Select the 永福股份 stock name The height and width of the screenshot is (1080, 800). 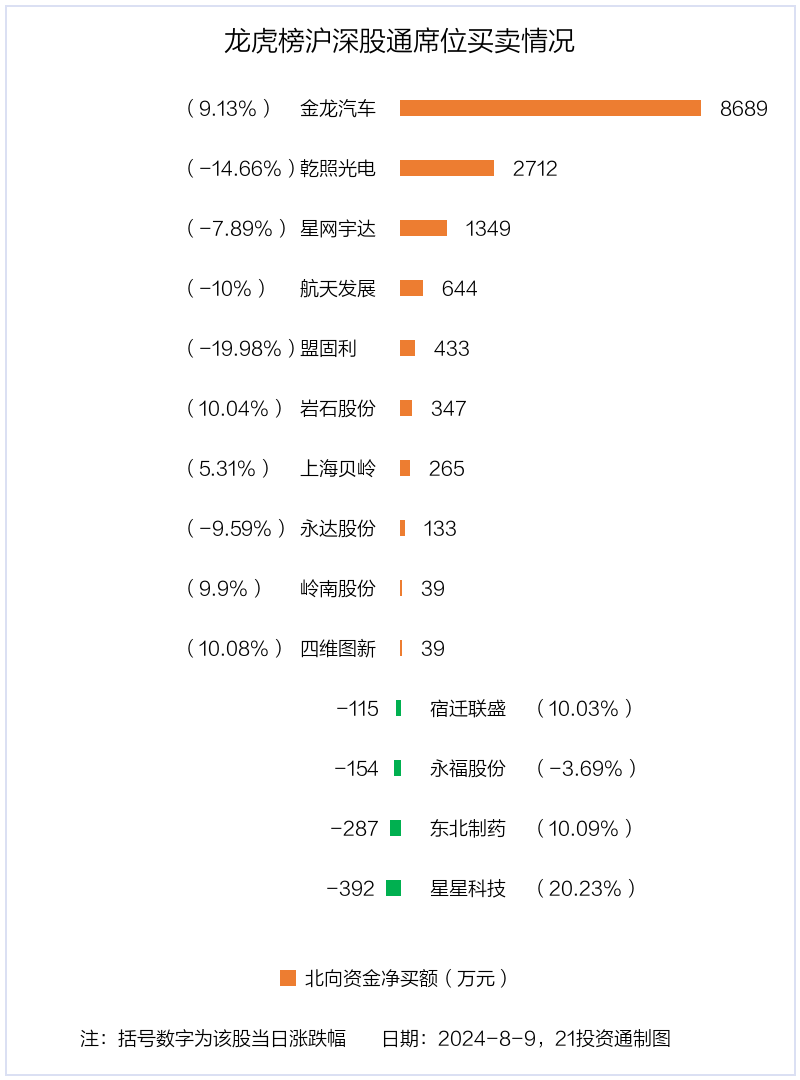pos(468,768)
